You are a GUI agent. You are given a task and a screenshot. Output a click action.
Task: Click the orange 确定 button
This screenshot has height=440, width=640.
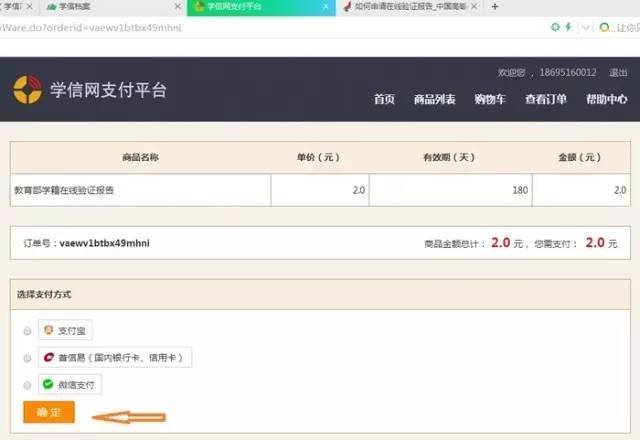click(49, 412)
